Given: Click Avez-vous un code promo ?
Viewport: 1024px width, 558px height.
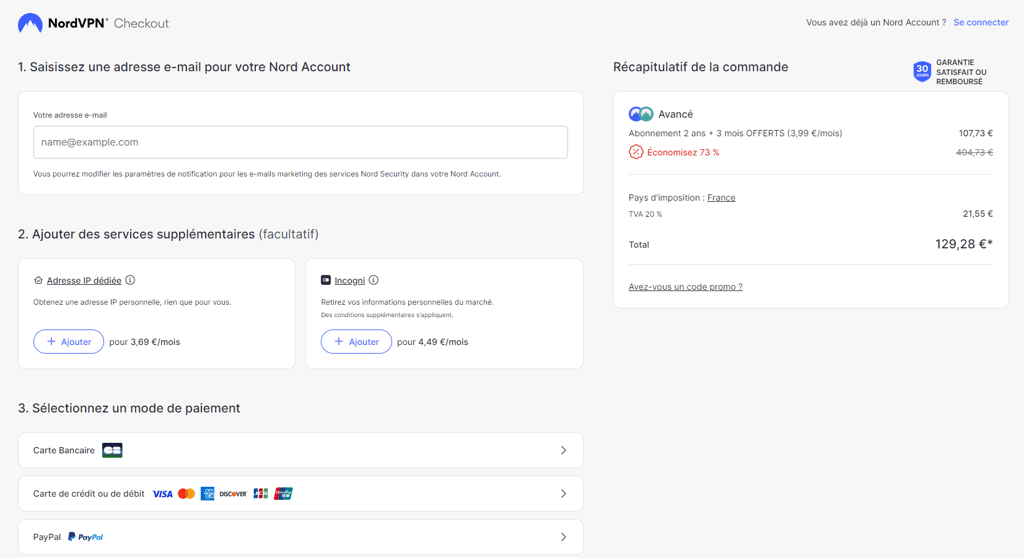Looking at the screenshot, I should [685, 287].
